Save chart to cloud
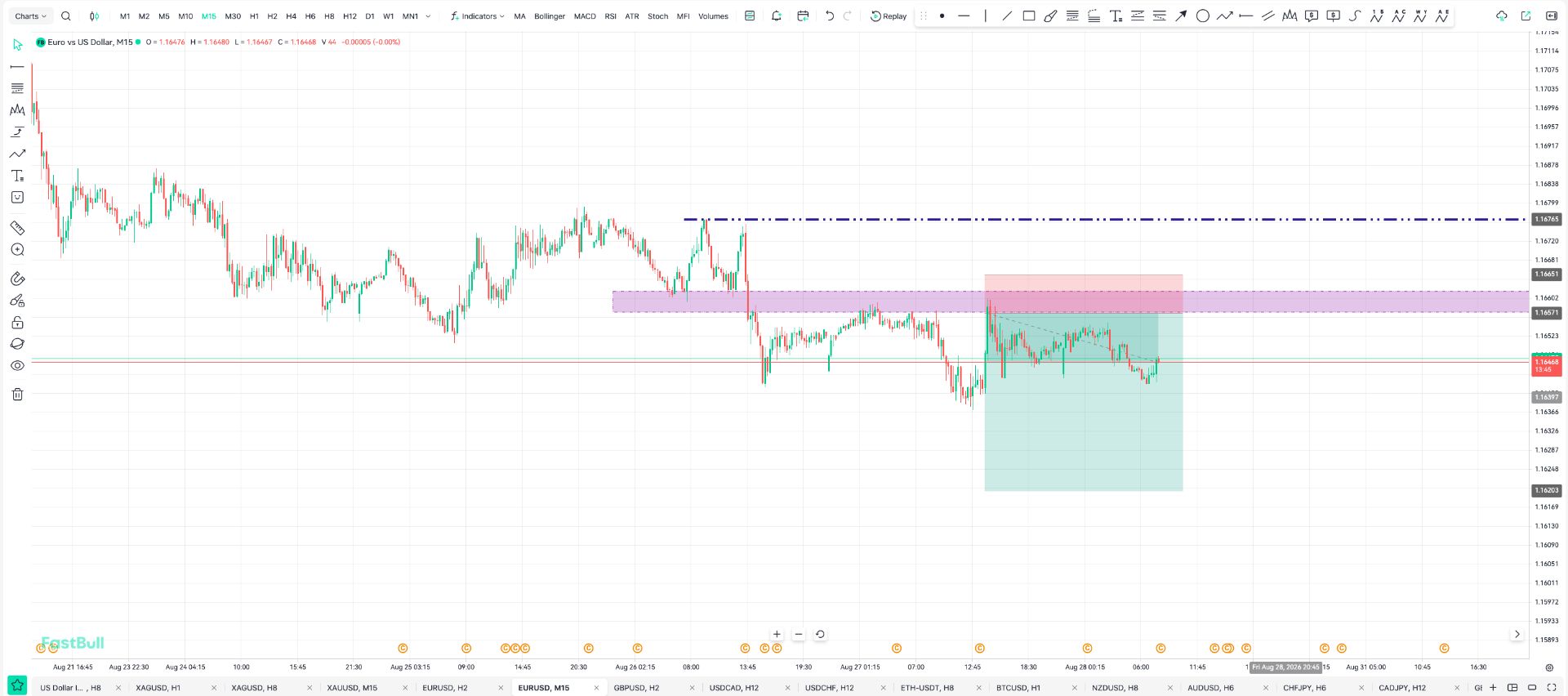Screen dimensions: 1568x696 tap(1501, 16)
